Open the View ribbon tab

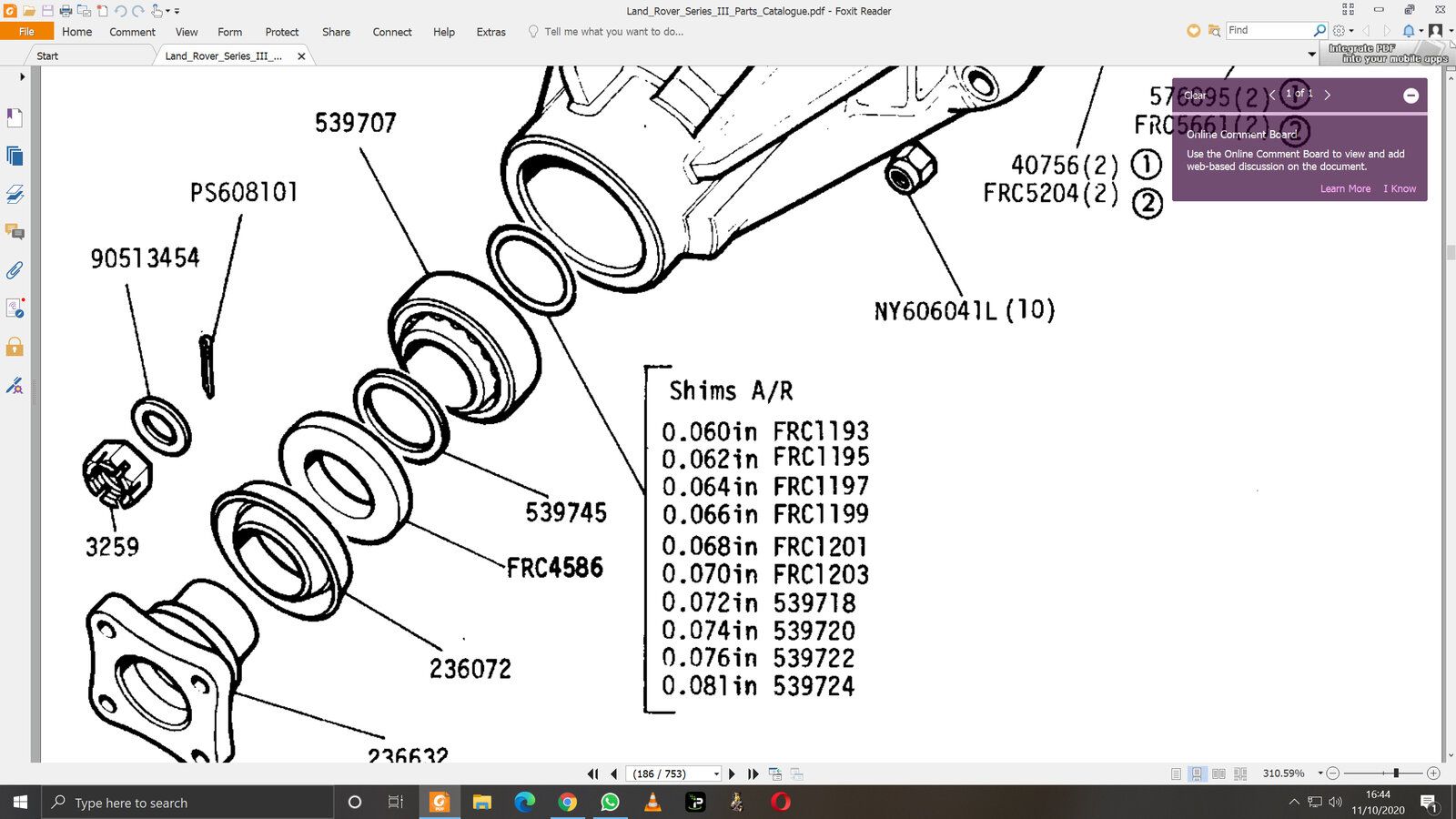[x=187, y=31]
